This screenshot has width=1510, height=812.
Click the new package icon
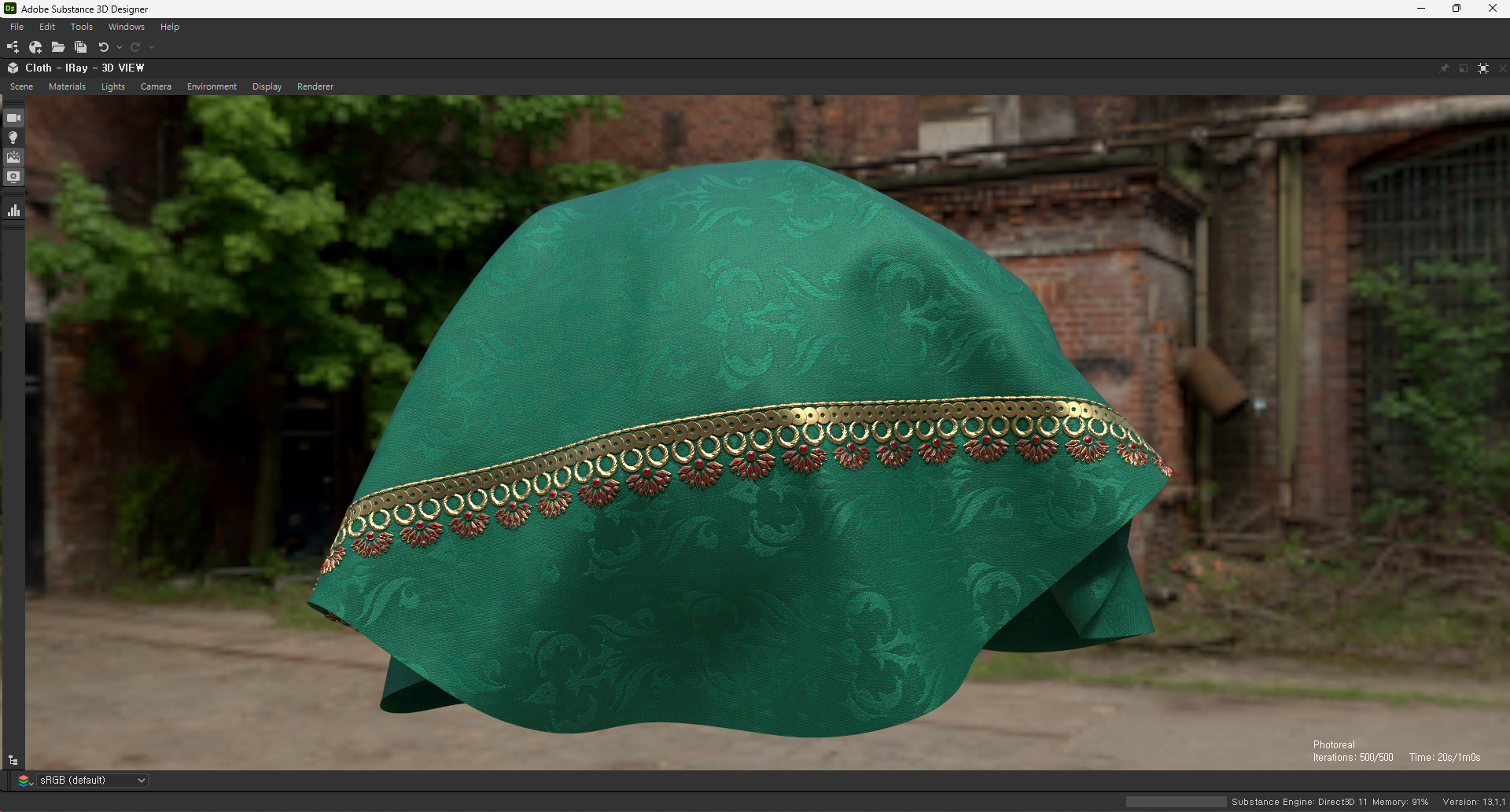point(35,47)
